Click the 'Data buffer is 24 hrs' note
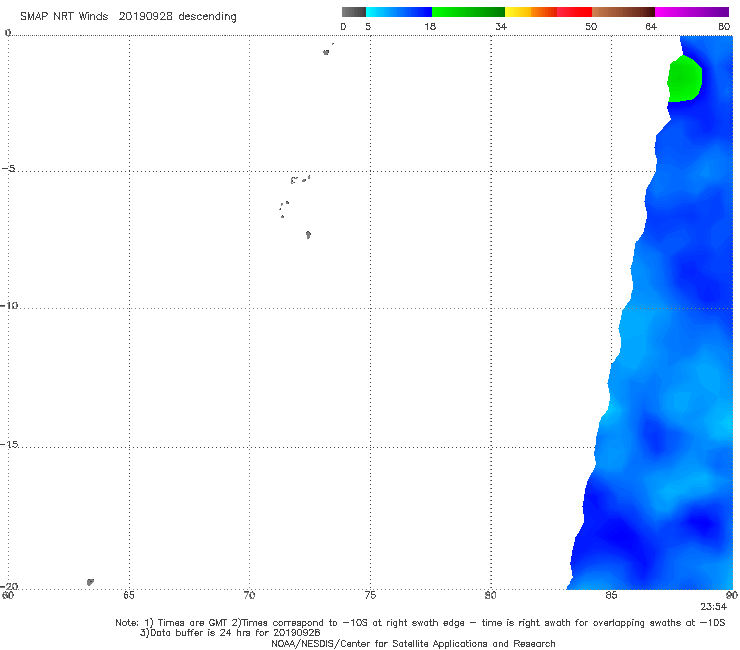The image size is (740, 650). click(x=230, y=633)
